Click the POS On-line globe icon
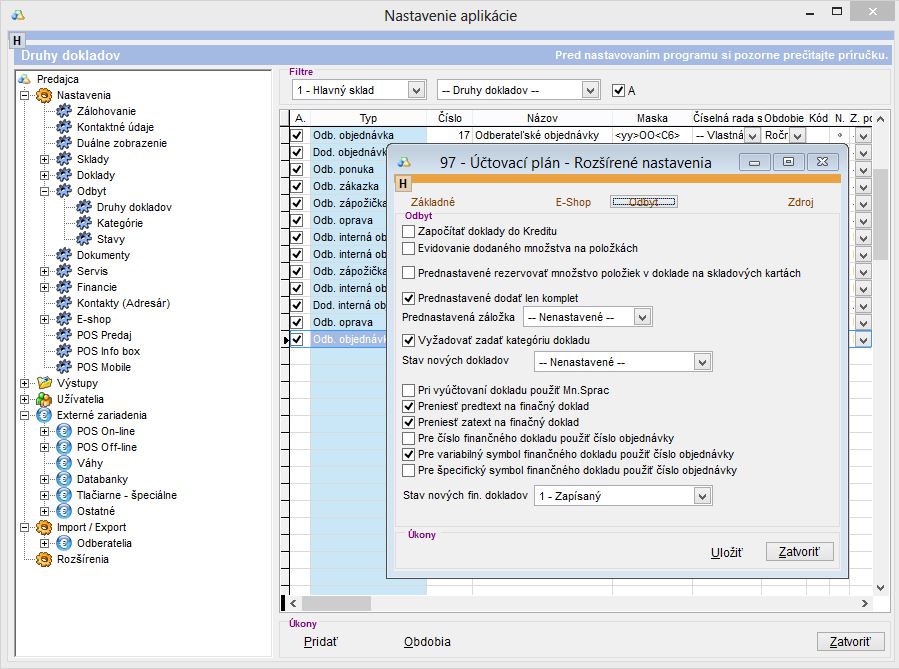 pyautogui.click(x=64, y=431)
